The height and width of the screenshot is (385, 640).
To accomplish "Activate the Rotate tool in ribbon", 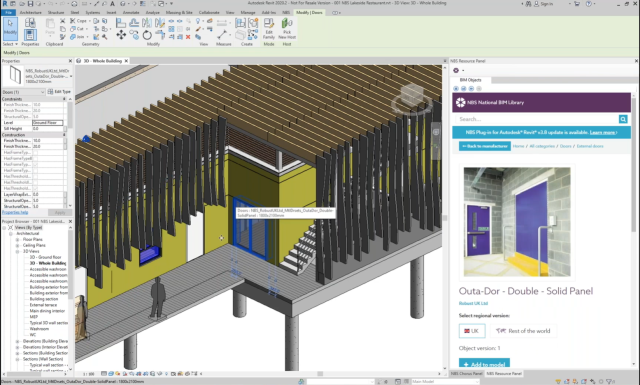I will click(147, 35).
